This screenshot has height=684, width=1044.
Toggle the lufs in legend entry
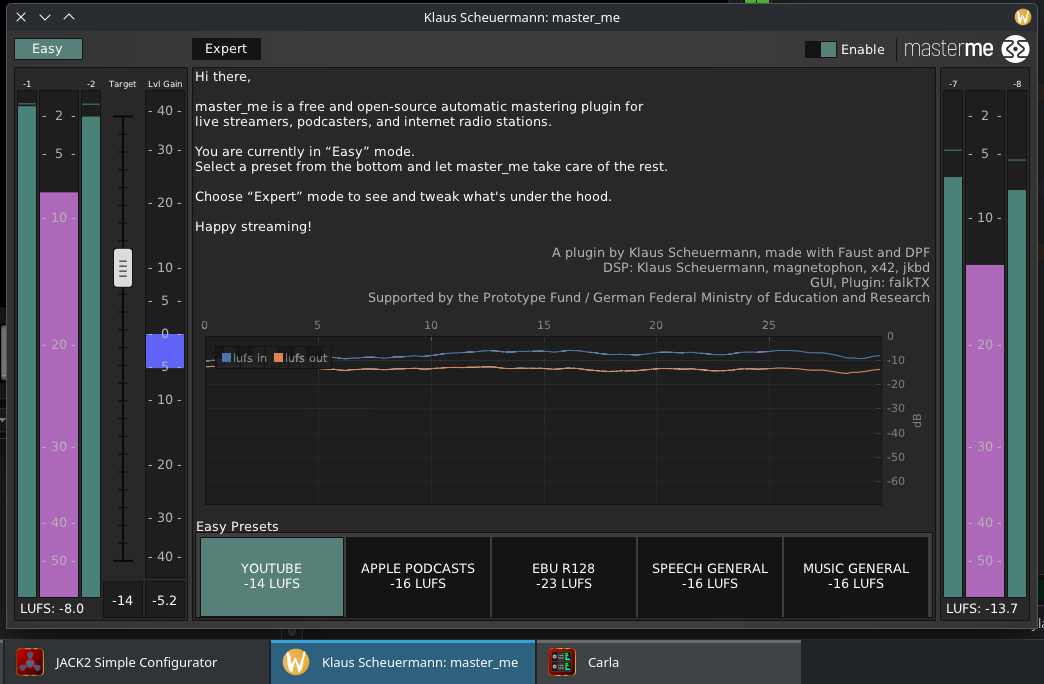click(243, 358)
